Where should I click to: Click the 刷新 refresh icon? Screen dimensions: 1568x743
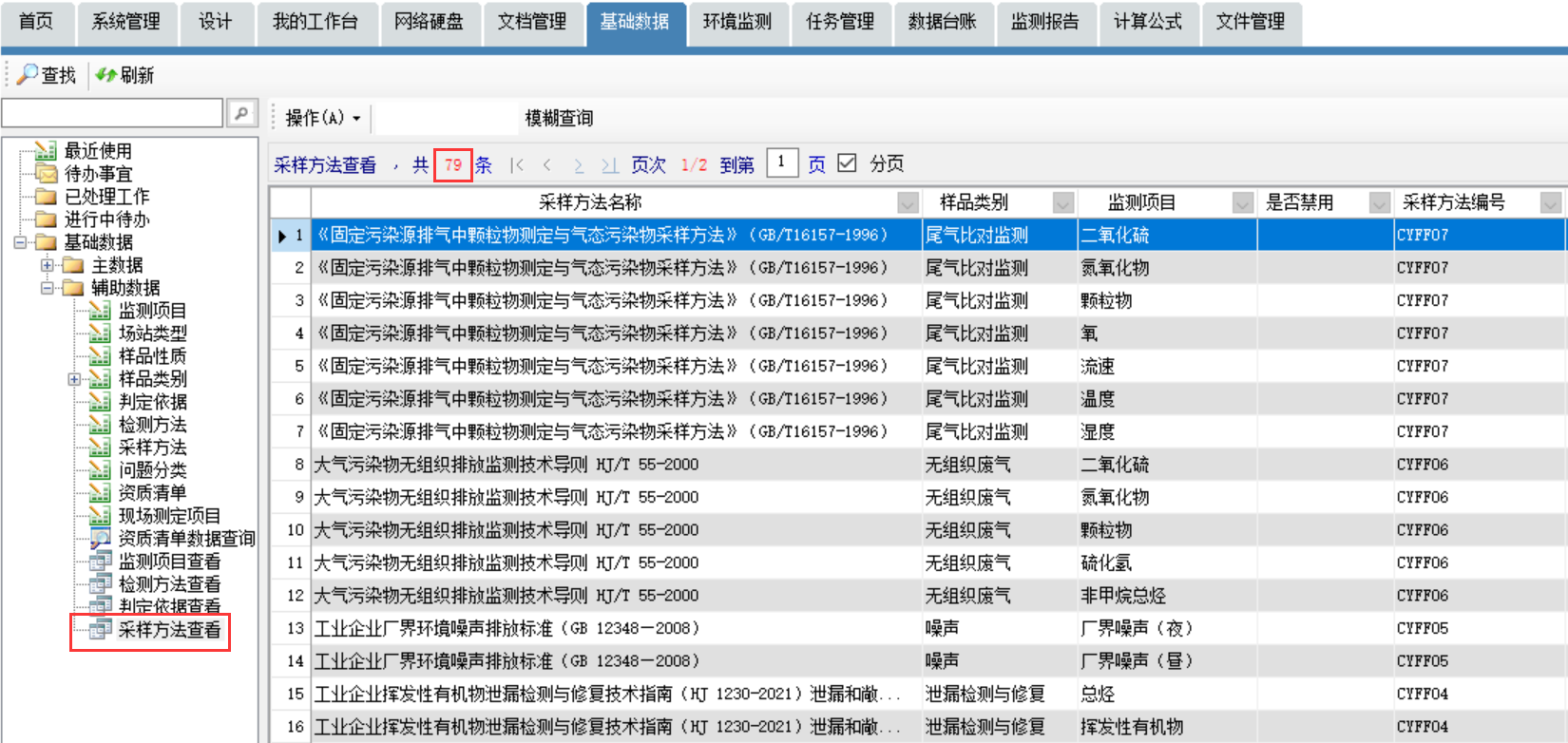[105, 74]
